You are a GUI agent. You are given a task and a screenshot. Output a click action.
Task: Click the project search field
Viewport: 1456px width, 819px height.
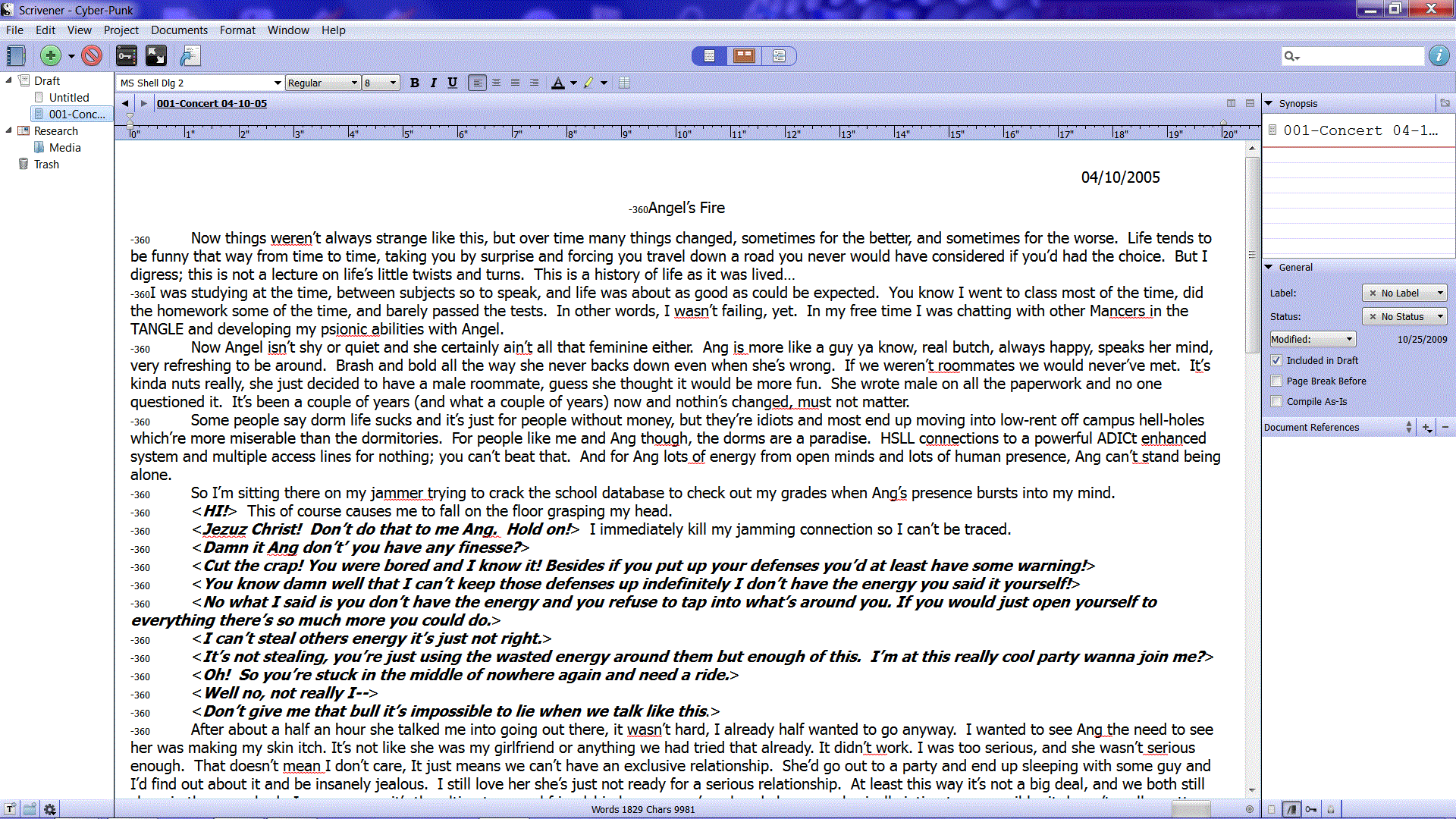tap(1352, 56)
